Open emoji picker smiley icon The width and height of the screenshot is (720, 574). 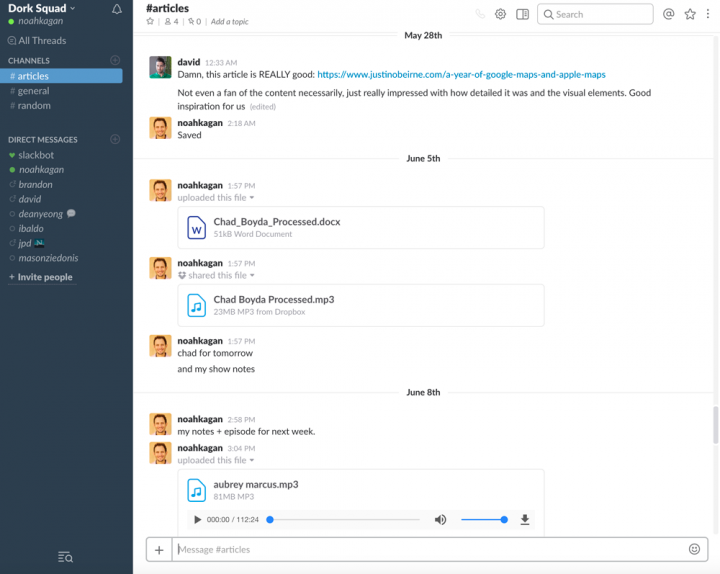[x=694, y=549]
